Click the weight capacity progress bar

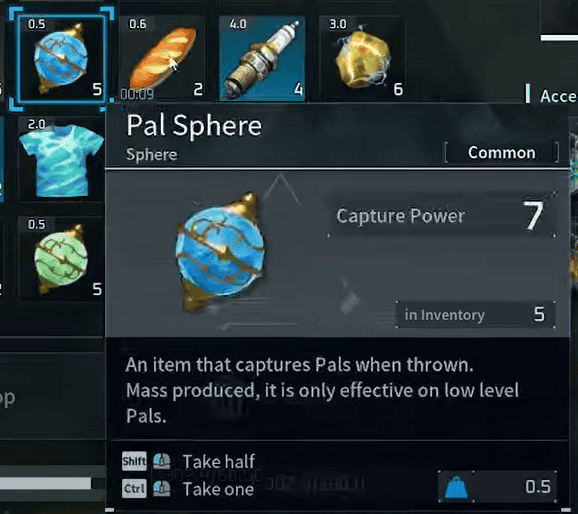click(45, 483)
